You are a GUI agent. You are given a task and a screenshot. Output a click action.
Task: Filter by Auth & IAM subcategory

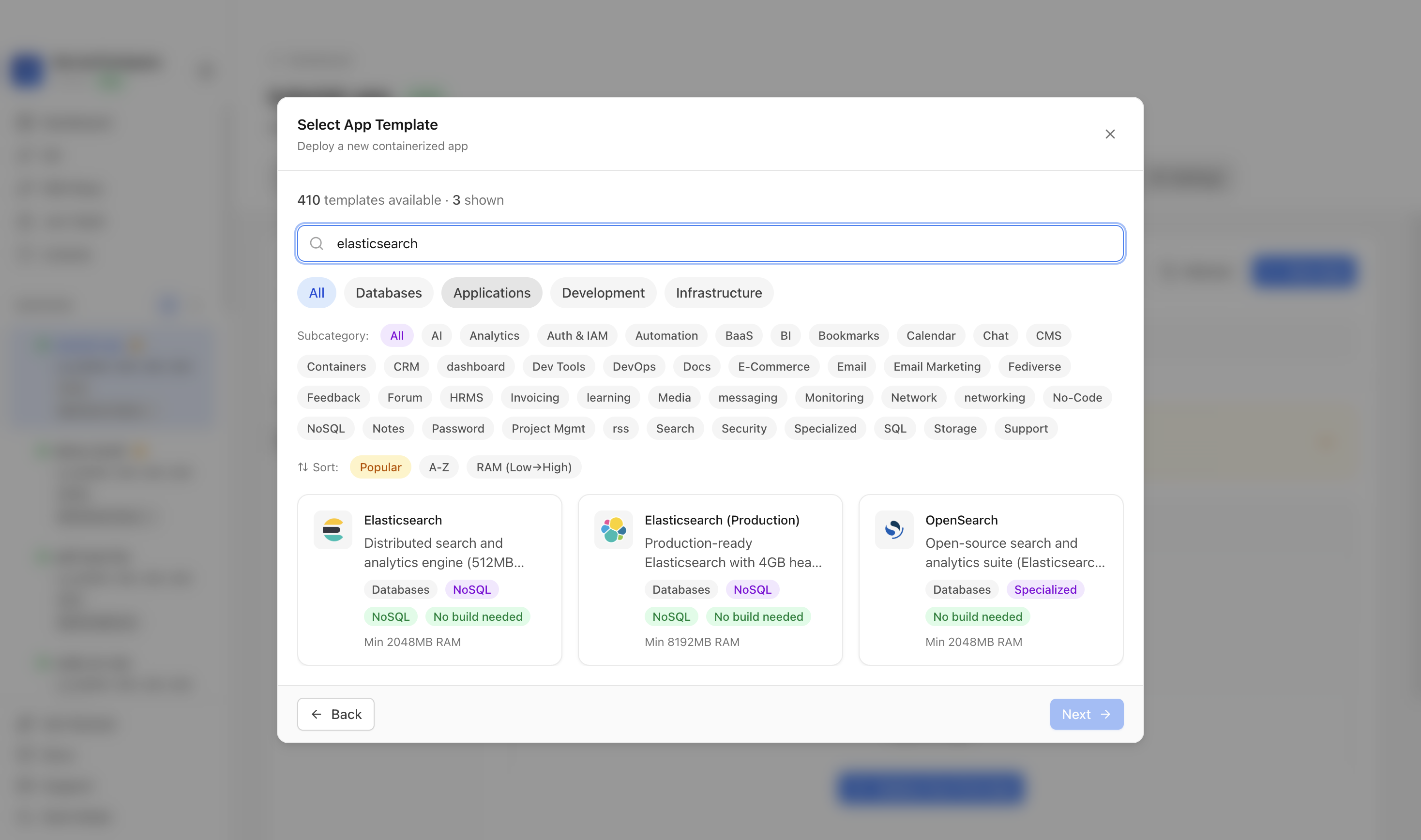coord(577,336)
